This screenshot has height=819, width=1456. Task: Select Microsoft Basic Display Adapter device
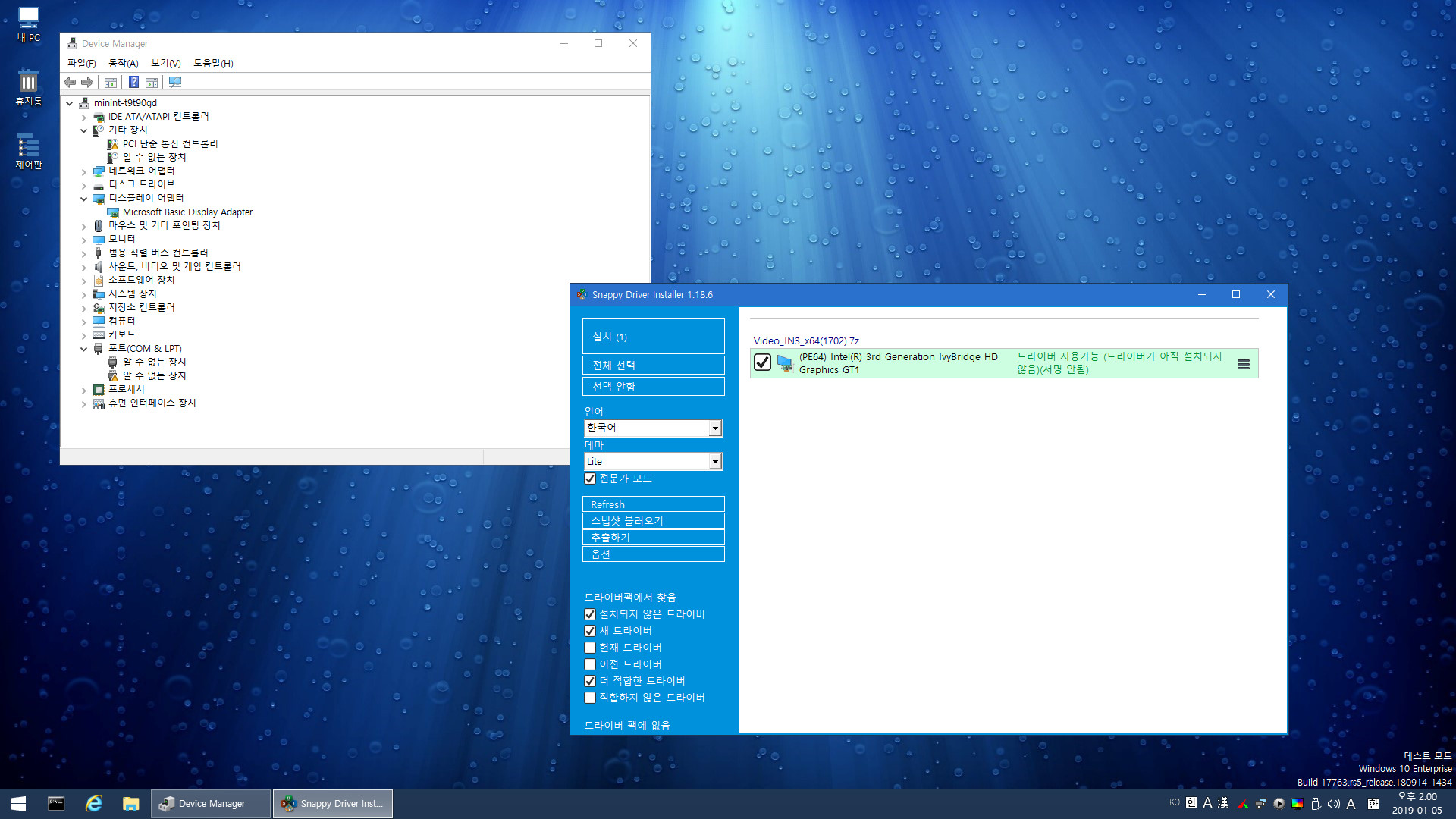tap(187, 212)
